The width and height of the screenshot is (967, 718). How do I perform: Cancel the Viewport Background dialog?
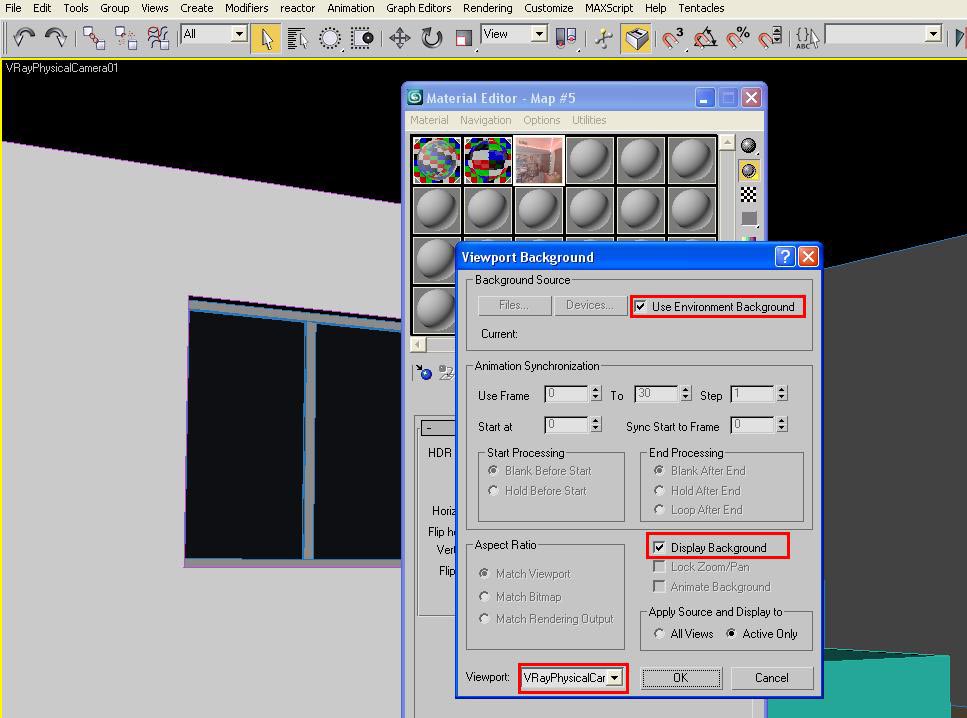point(772,678)
